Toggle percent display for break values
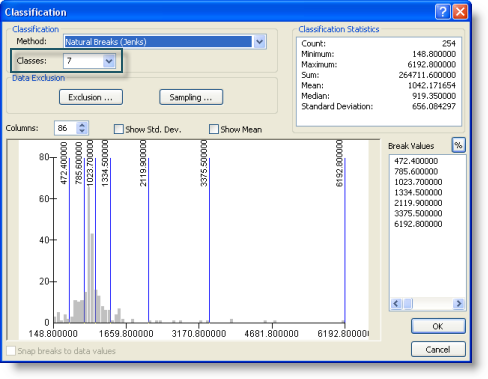The image size is (488, 379). [x=458, y=145]
